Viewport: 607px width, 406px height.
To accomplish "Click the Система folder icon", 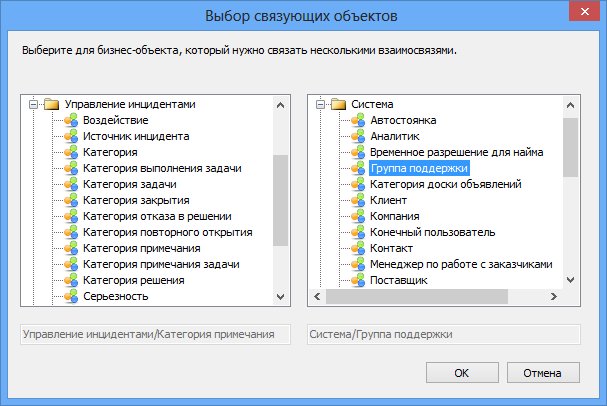I will pos(338,104).
